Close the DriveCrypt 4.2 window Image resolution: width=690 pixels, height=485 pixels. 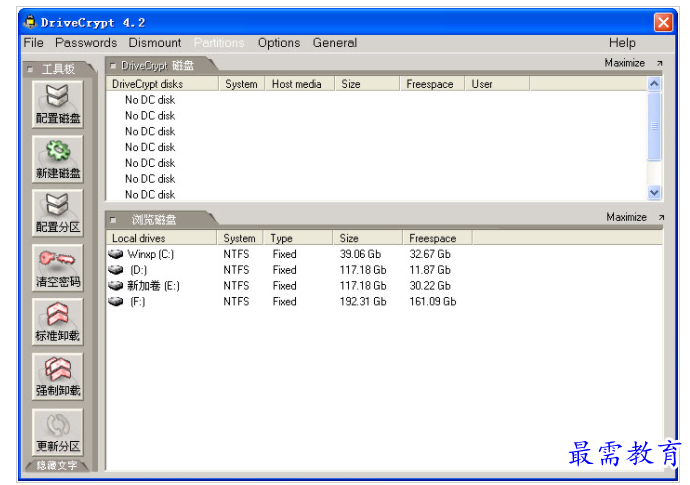(663, 22)
